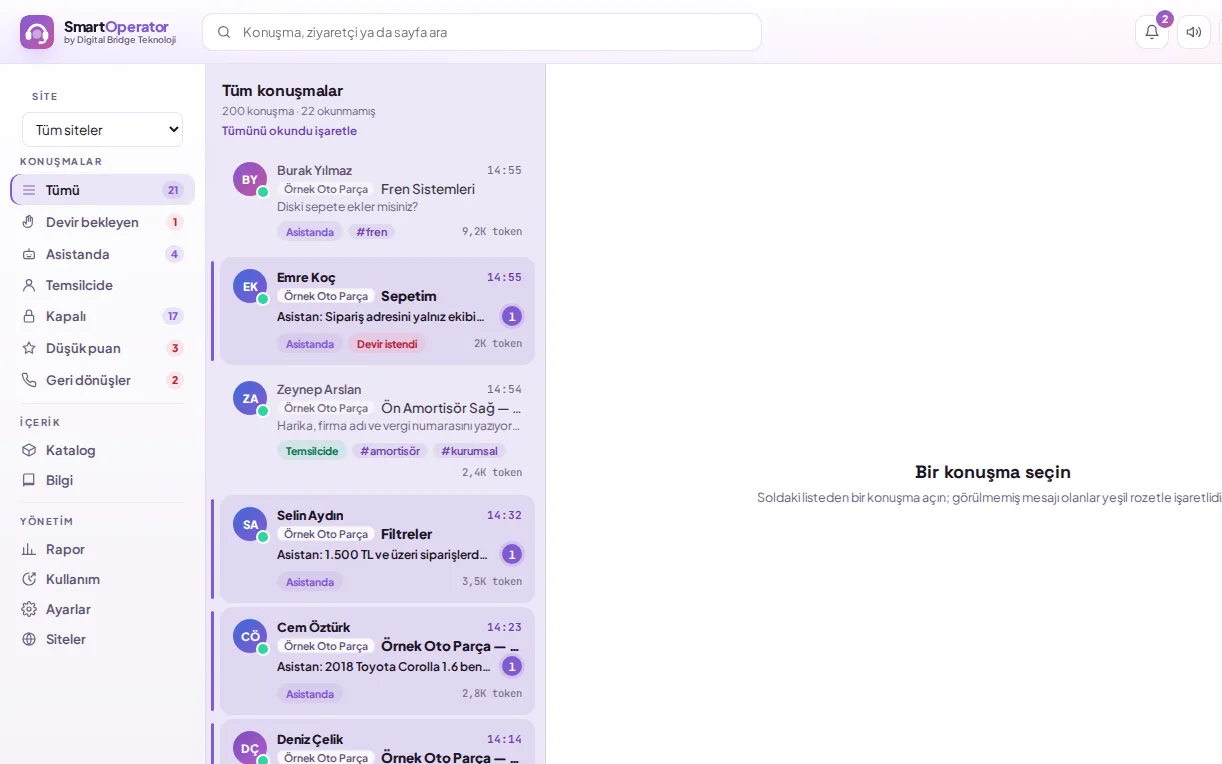Open Zeynep Arslan conversation

(377, 430)
